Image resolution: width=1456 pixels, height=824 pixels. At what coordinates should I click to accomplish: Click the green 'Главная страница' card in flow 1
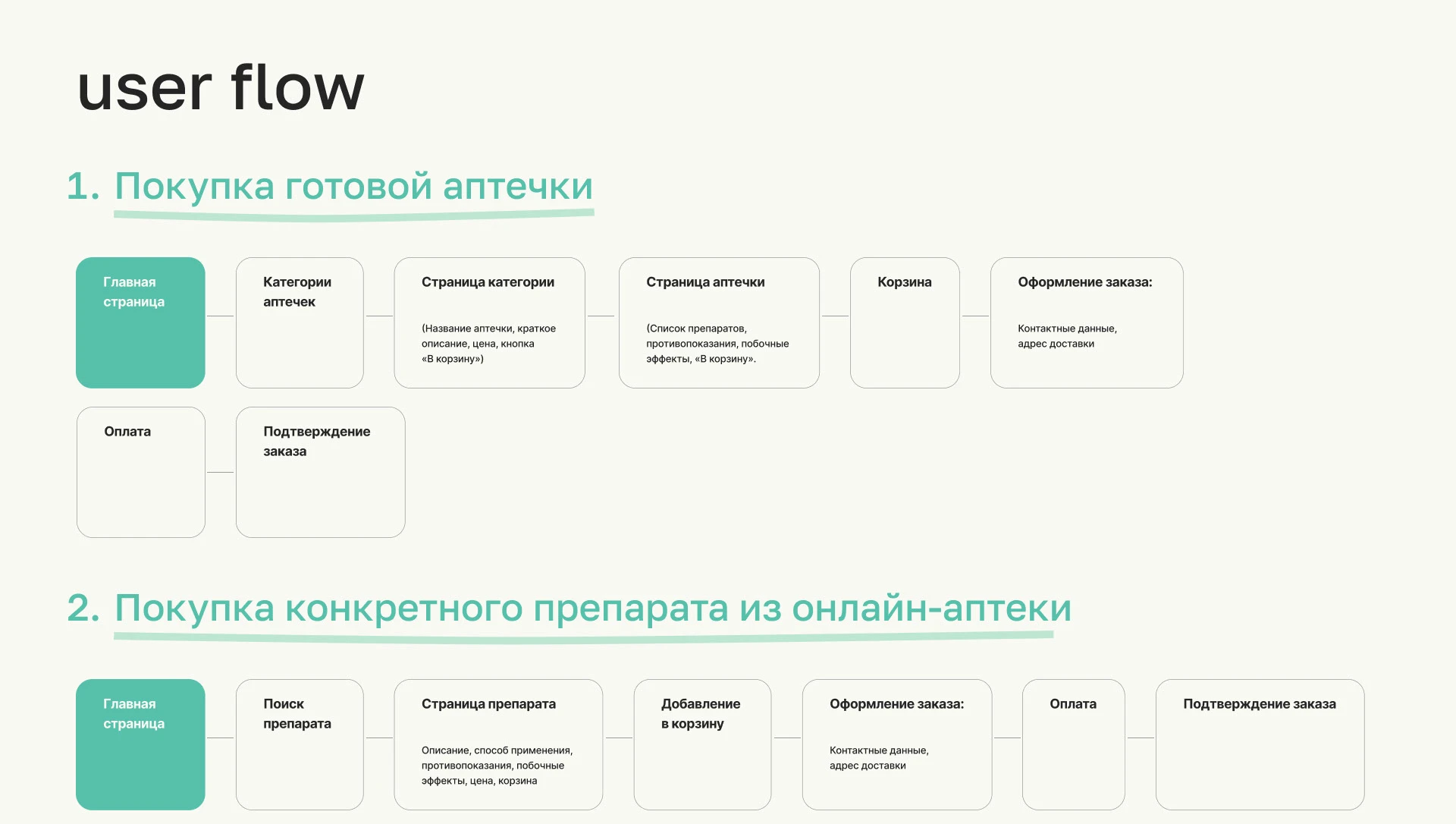pyautogui.click(x=140, y=322)
